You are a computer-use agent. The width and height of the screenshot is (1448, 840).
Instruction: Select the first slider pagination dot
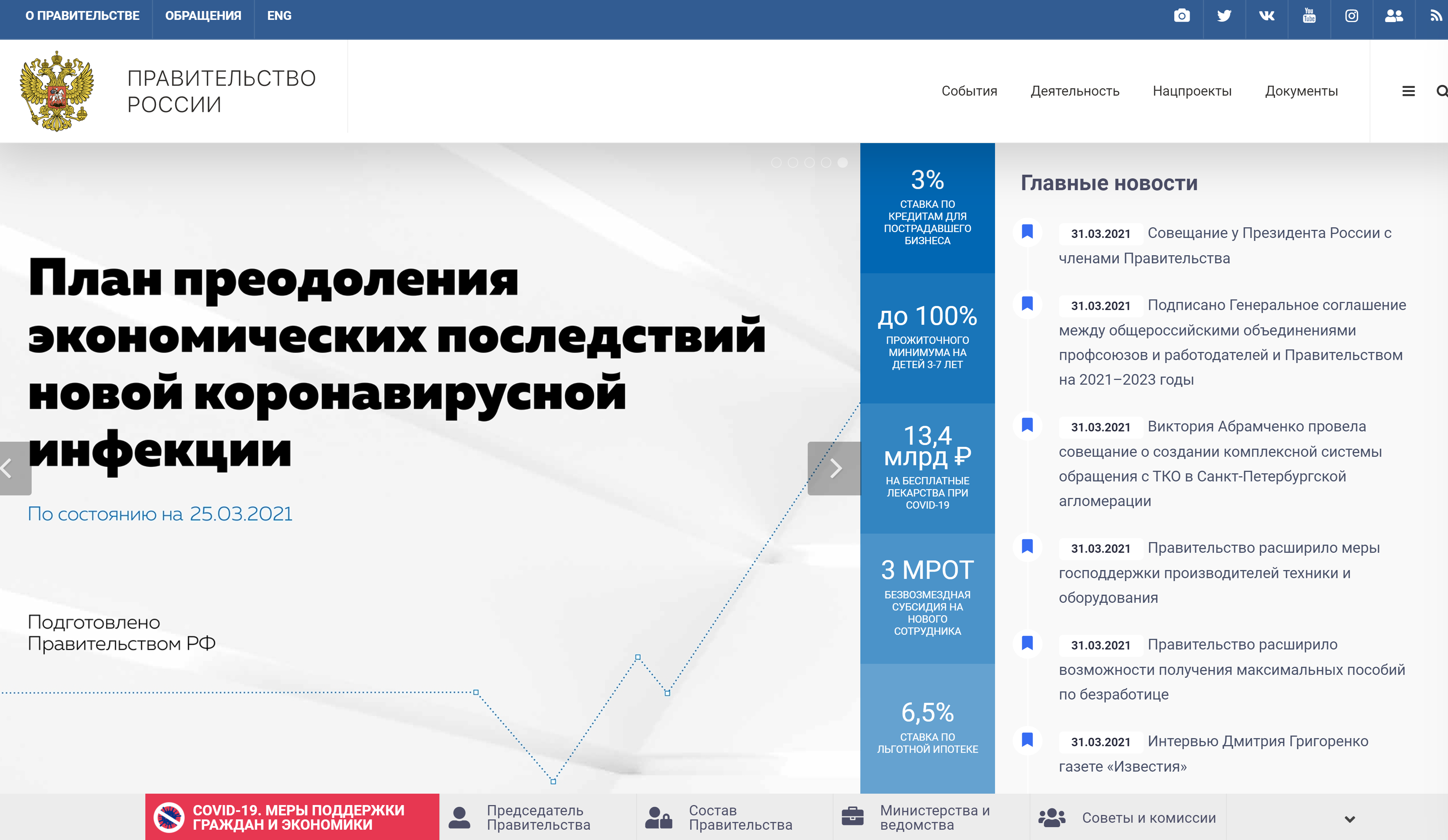click(x=776, y=163)
